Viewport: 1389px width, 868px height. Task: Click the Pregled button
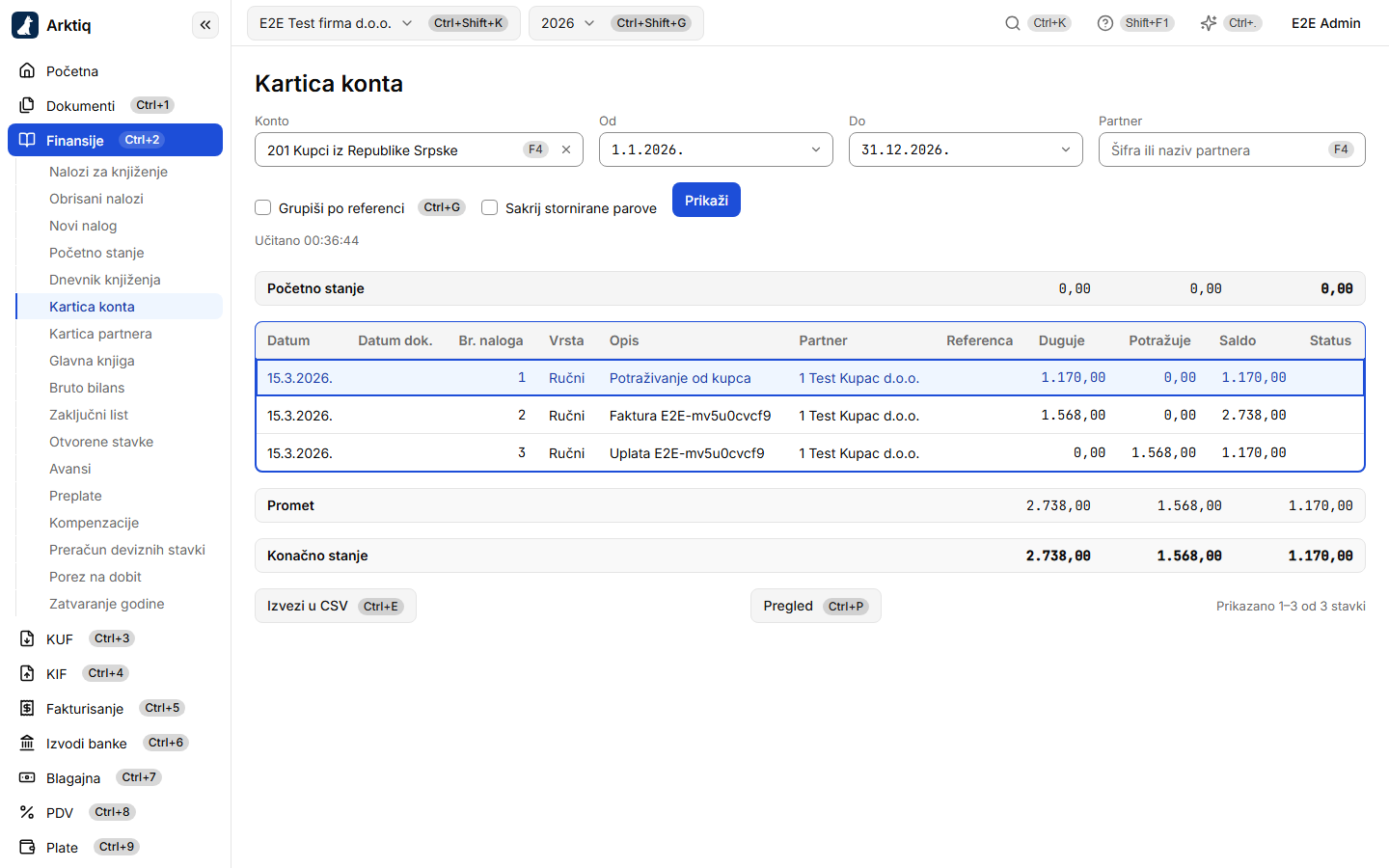pos(815,606)
